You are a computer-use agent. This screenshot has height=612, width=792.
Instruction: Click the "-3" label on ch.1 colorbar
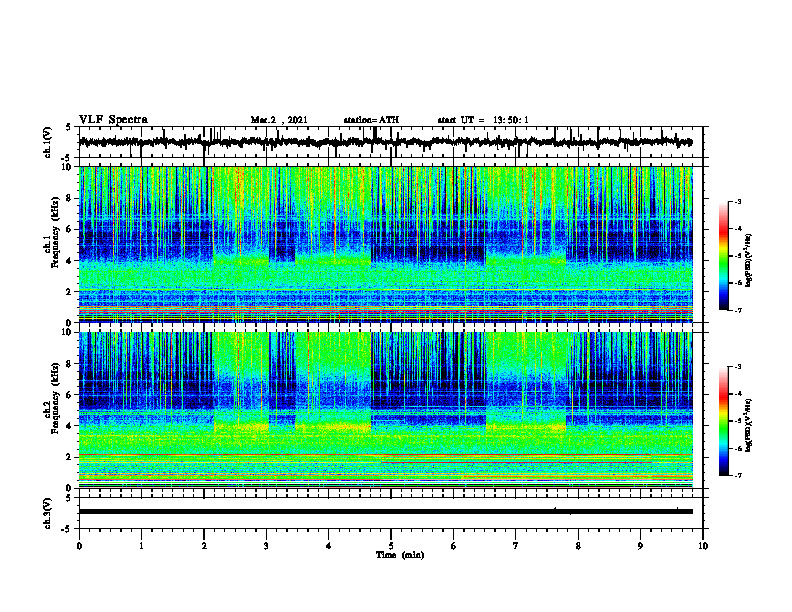[x=738, y=201]
